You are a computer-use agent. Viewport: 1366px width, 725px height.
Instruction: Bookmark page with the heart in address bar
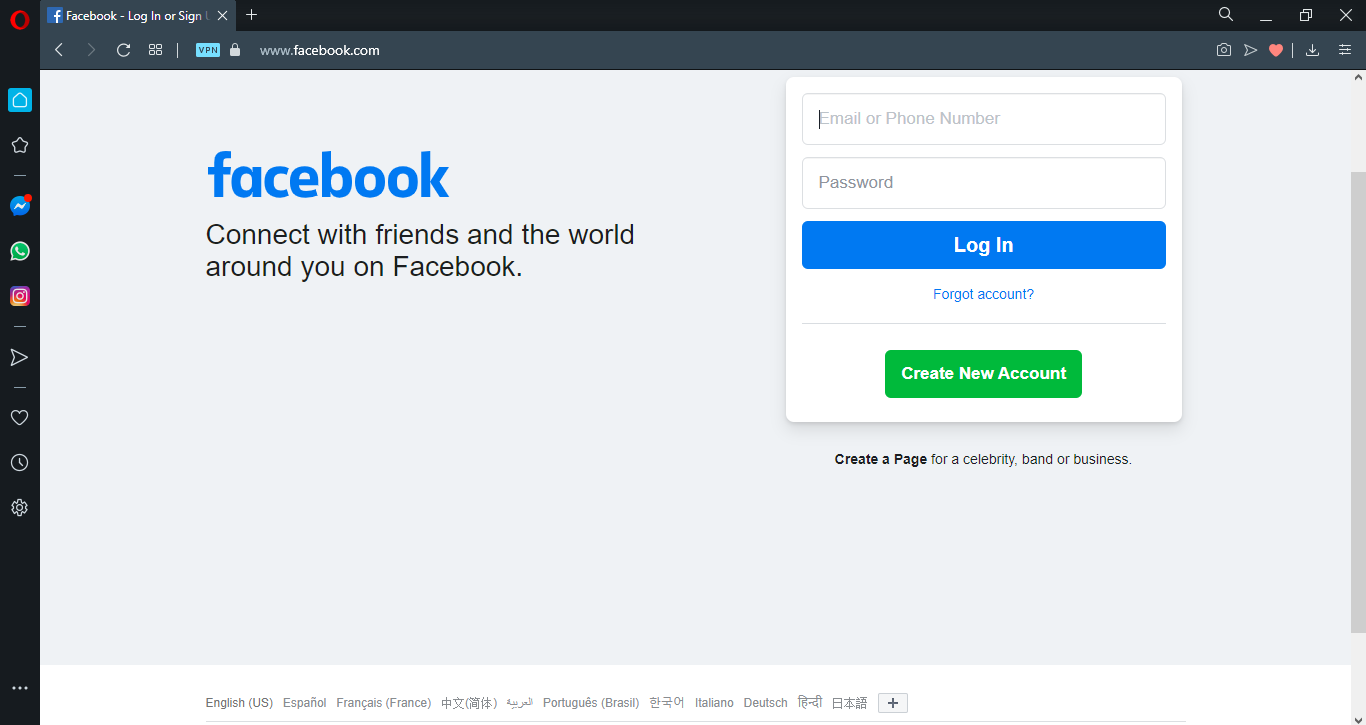coord(1276,50)
